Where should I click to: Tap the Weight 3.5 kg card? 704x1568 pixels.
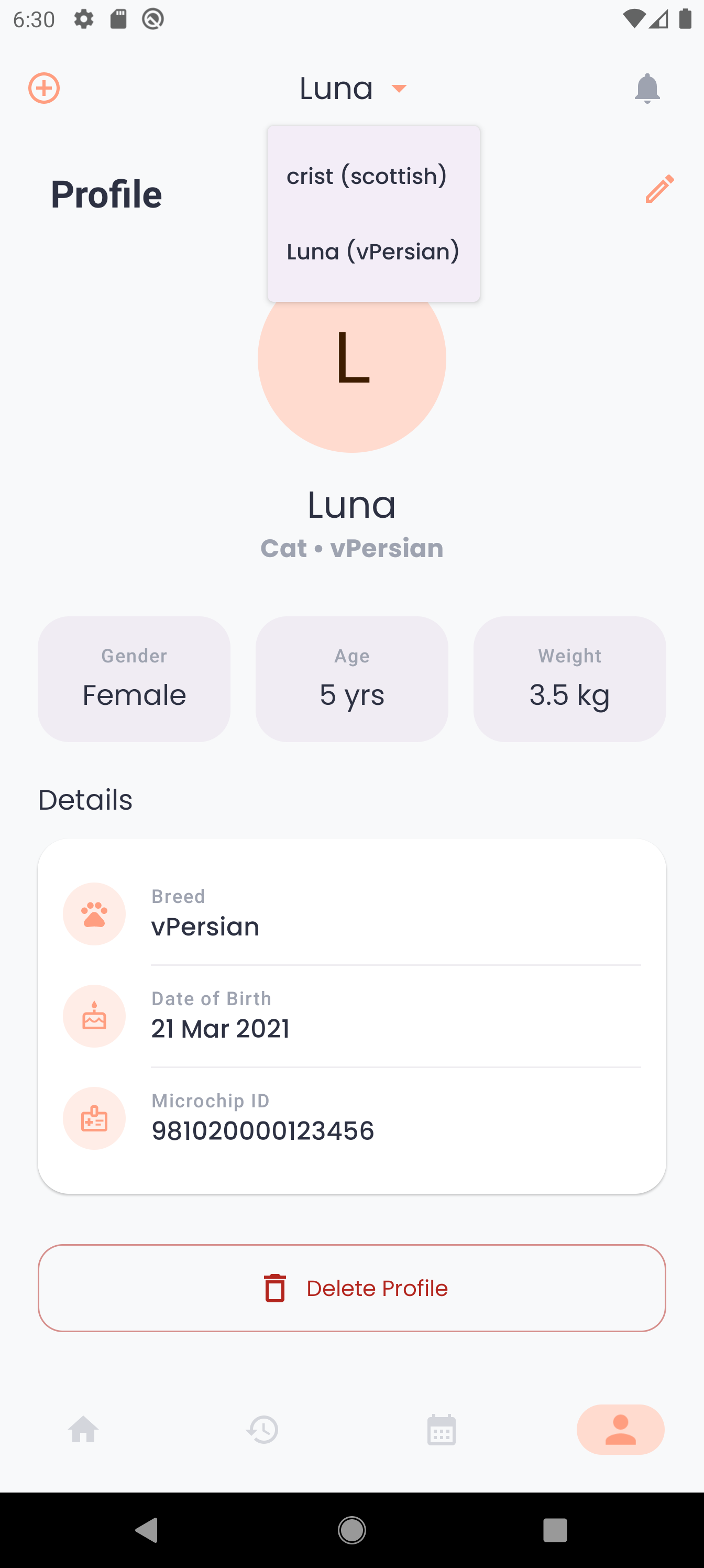569,679
